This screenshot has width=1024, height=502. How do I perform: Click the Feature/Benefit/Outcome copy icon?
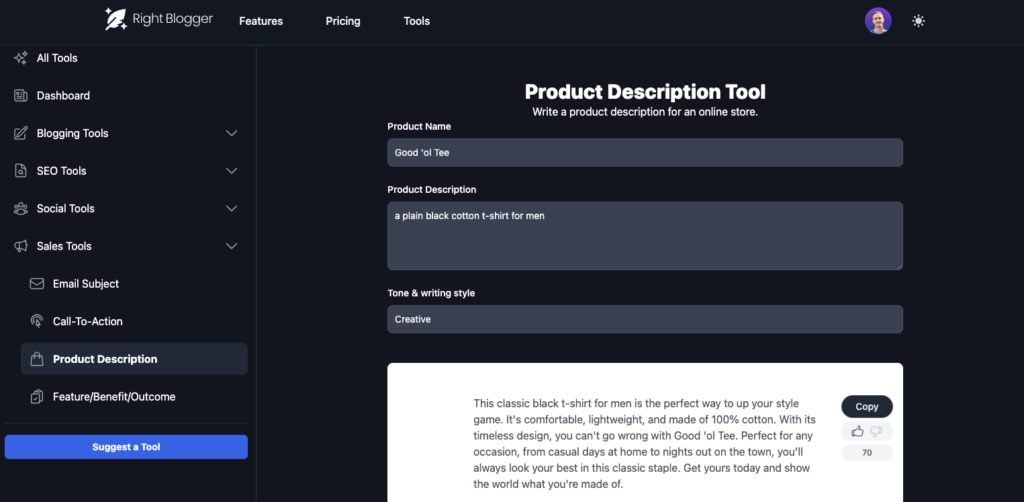coord(37,397)
